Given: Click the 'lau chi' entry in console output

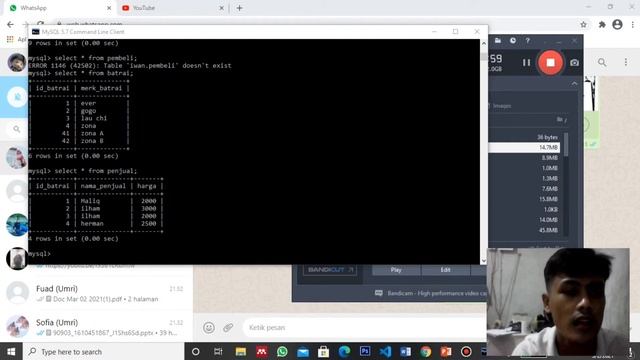Looking at the screenshot, I should point(93,118).
